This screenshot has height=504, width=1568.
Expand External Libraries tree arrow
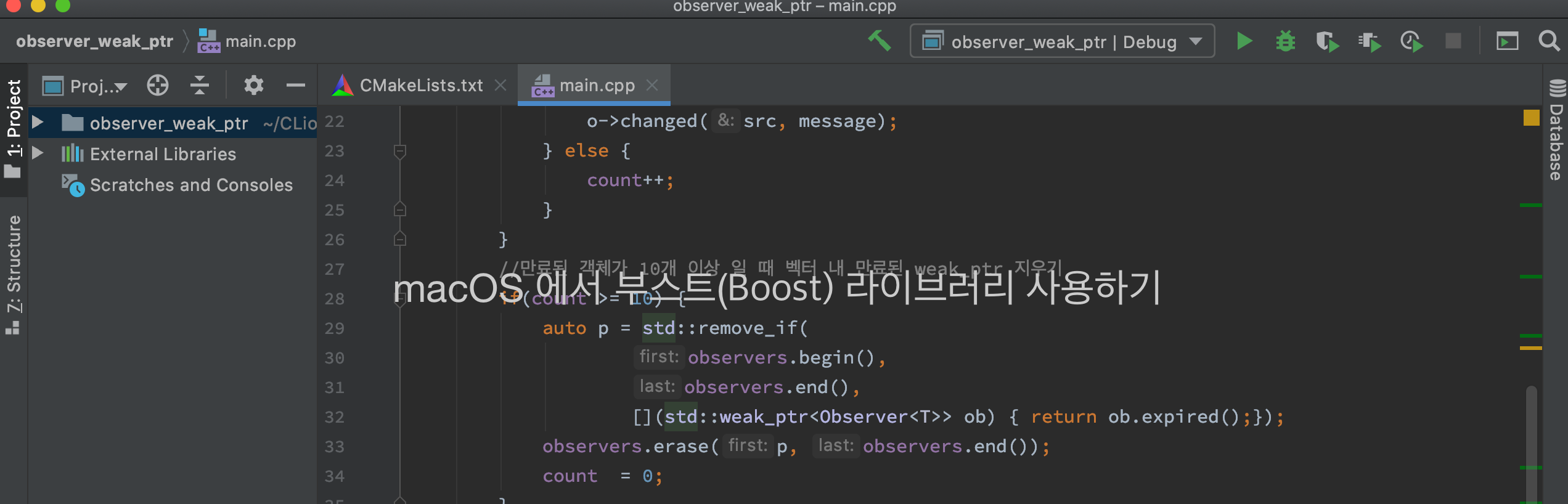coord(38,153)
